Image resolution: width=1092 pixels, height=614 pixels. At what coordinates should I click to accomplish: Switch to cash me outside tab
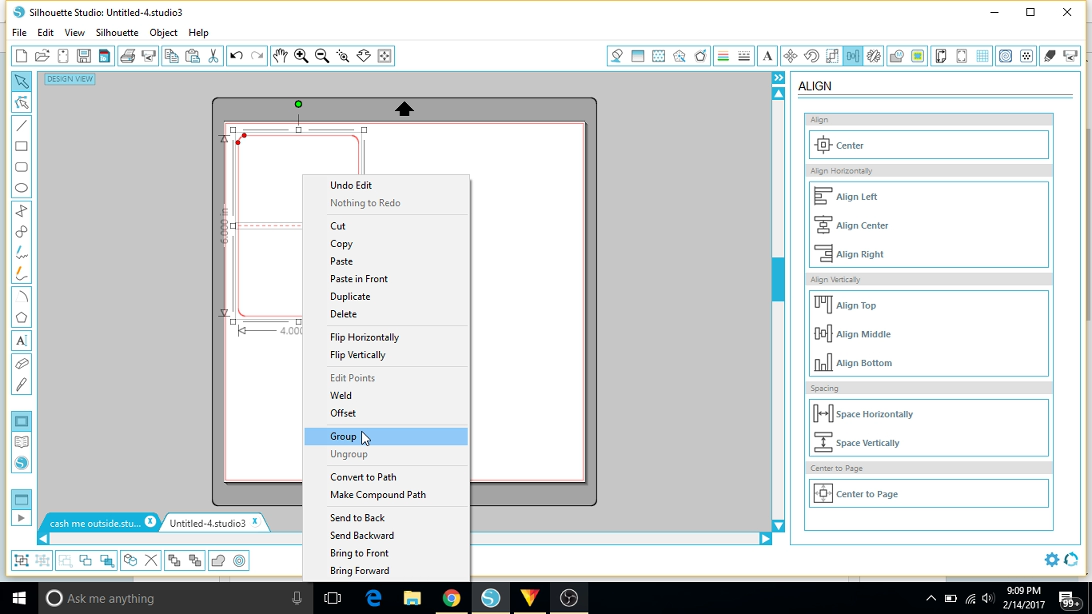pos(95,523)
